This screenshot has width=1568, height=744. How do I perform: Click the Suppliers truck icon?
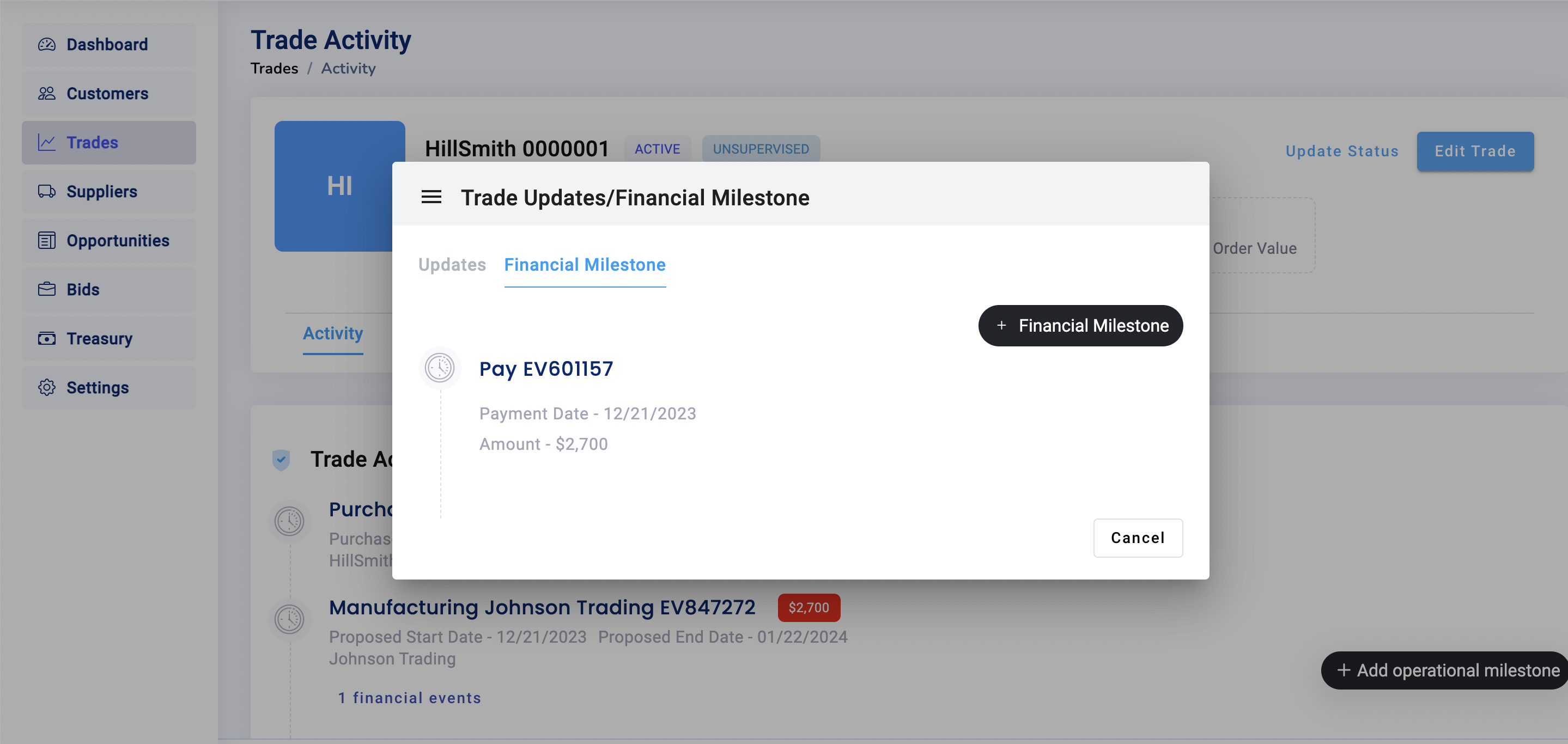coord(46,192)
